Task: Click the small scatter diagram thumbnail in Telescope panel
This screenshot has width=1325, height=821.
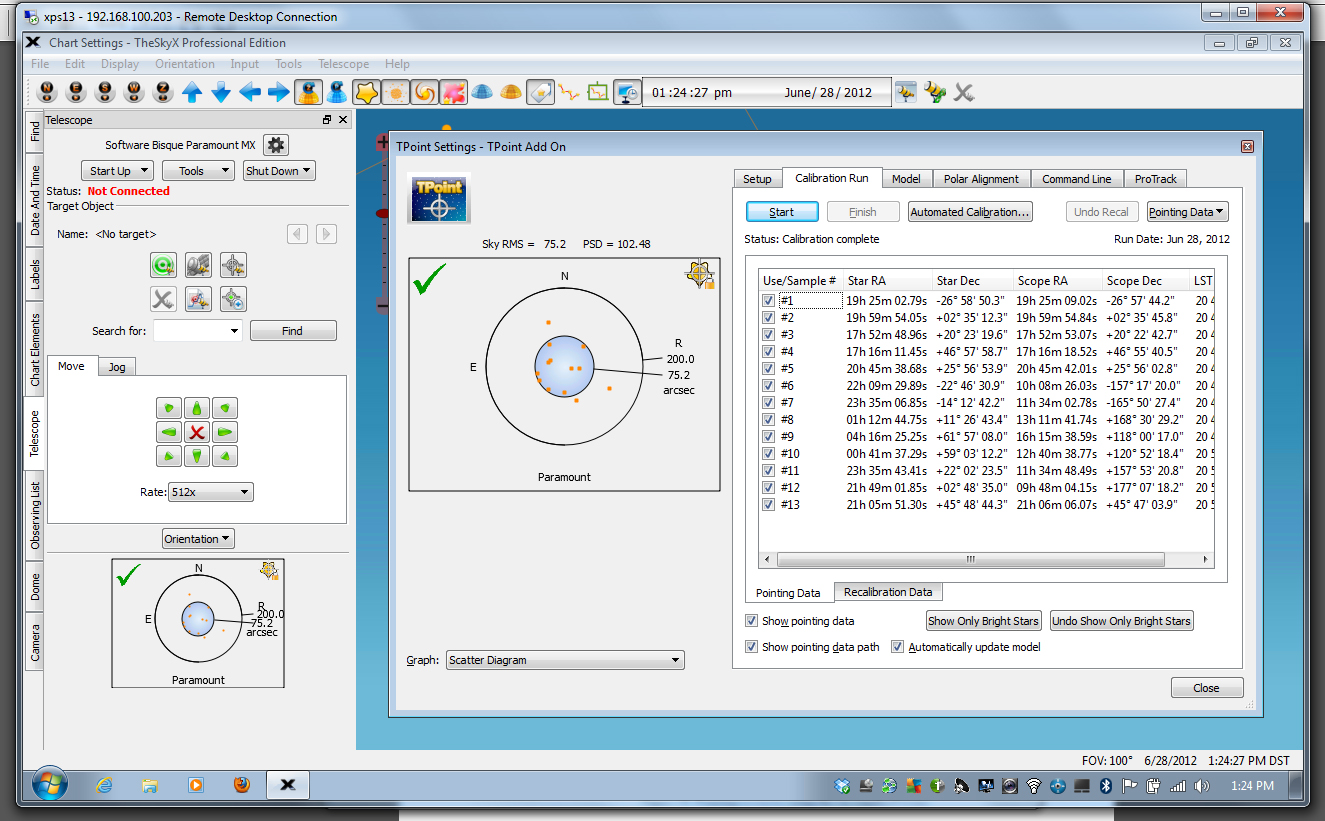Action: click(x=198, y=623)
